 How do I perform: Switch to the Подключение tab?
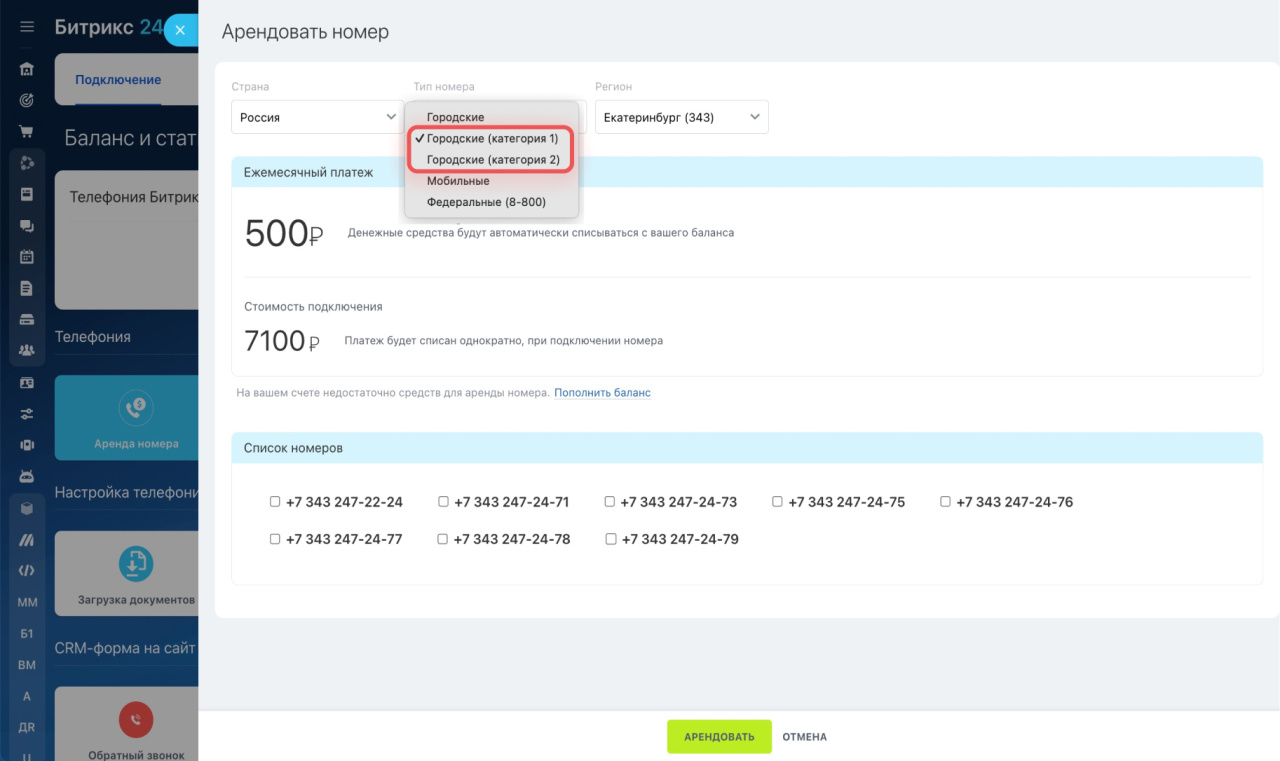pos(118,80)
